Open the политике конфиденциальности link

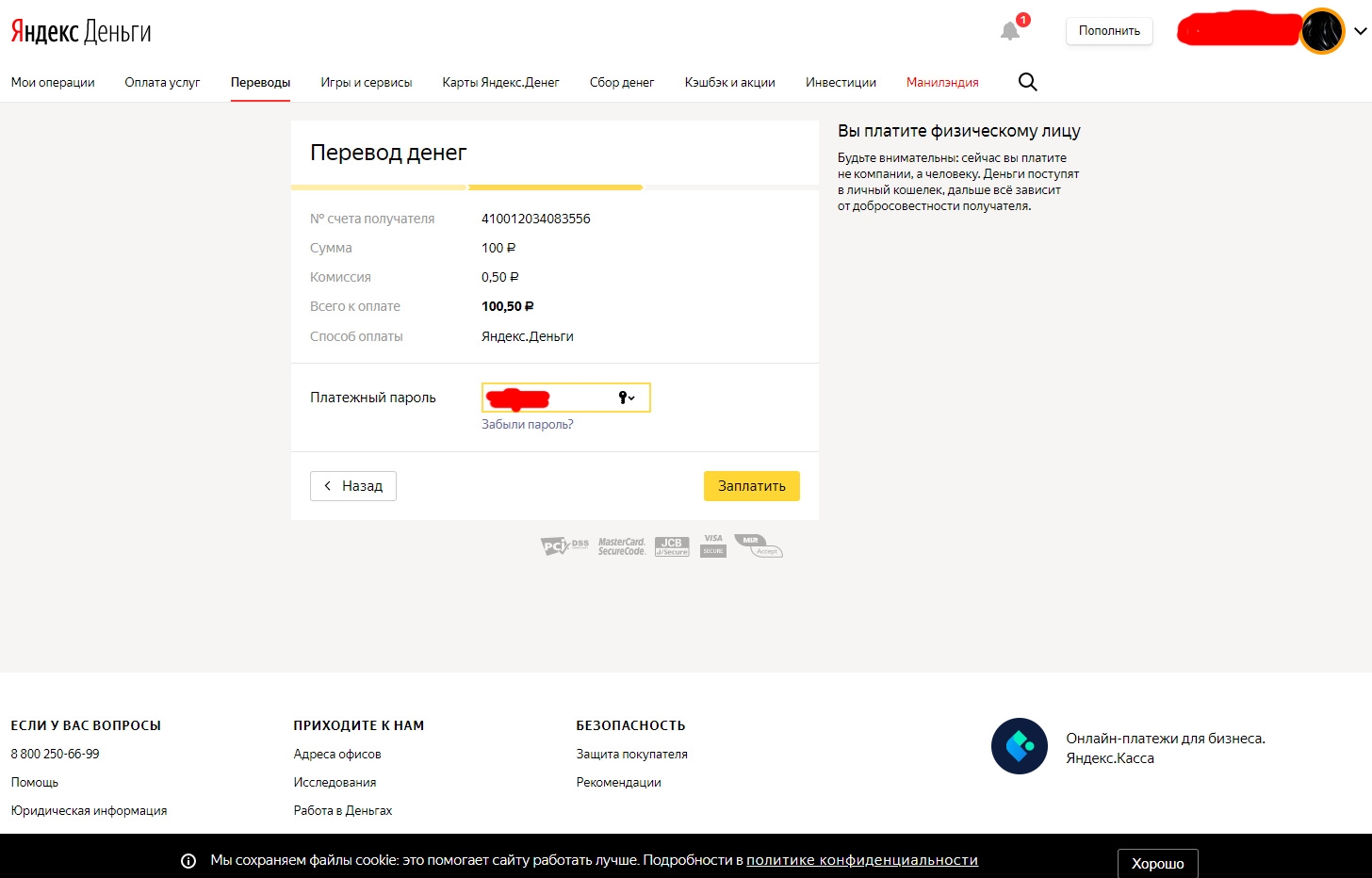(x=861, y=860)
